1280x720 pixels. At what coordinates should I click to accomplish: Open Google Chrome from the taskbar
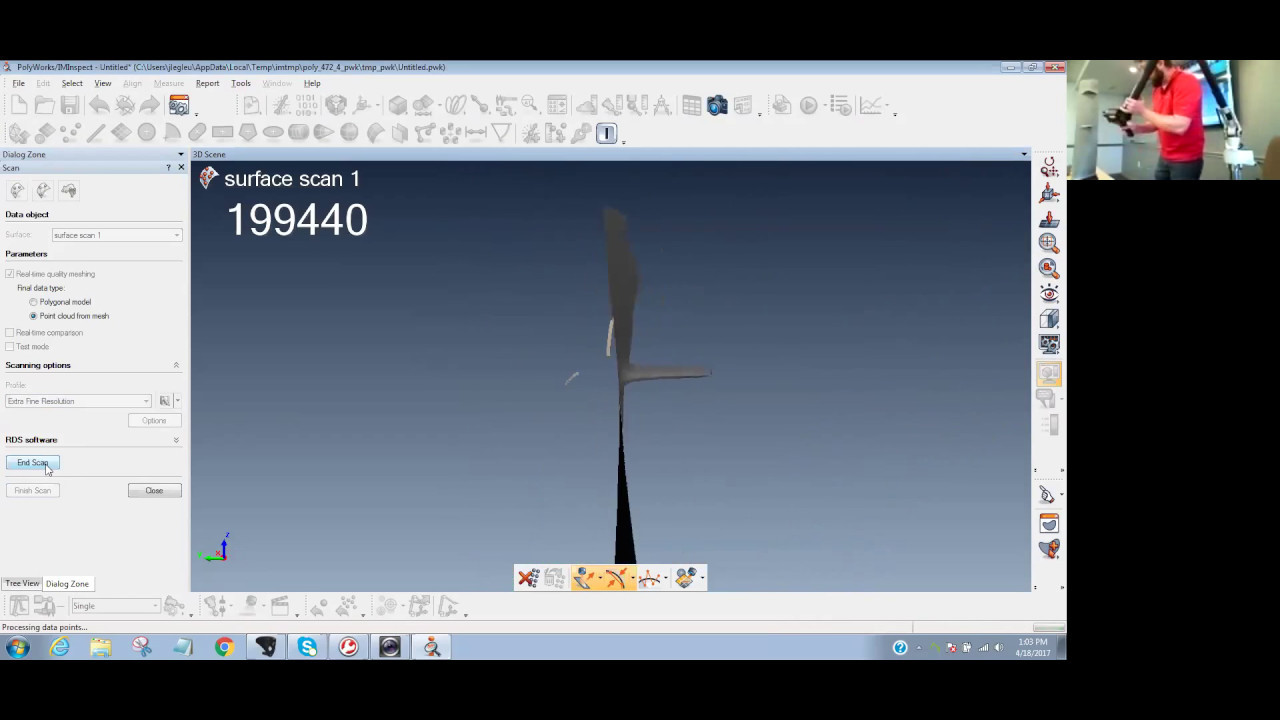[224, 647]
